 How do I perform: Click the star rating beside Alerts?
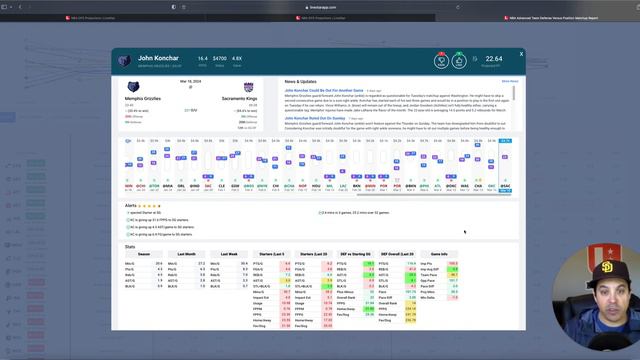149,206
